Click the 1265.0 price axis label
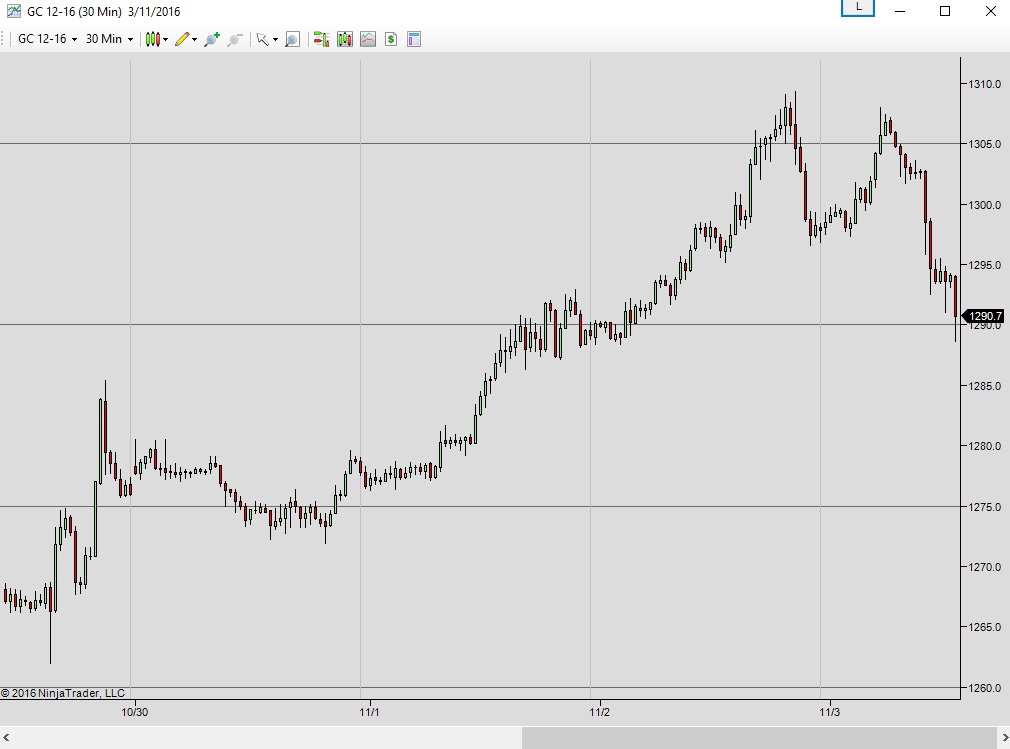1010x749 pixels. 985,627
